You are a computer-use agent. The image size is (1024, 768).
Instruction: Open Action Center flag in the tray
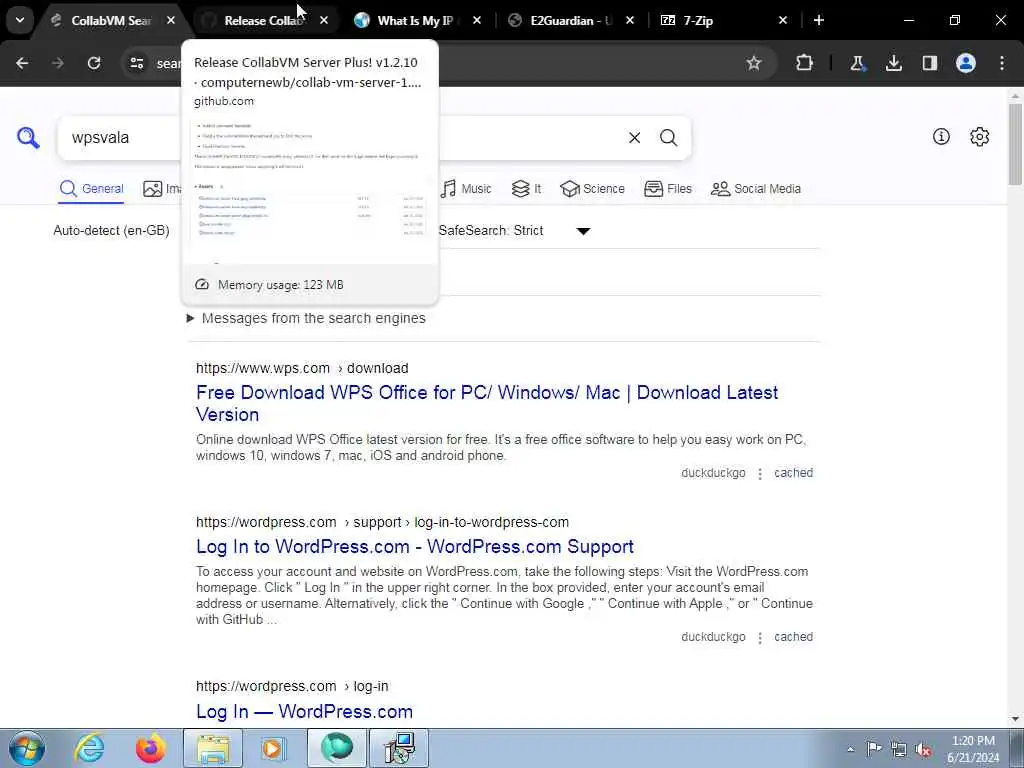point(874,749)
